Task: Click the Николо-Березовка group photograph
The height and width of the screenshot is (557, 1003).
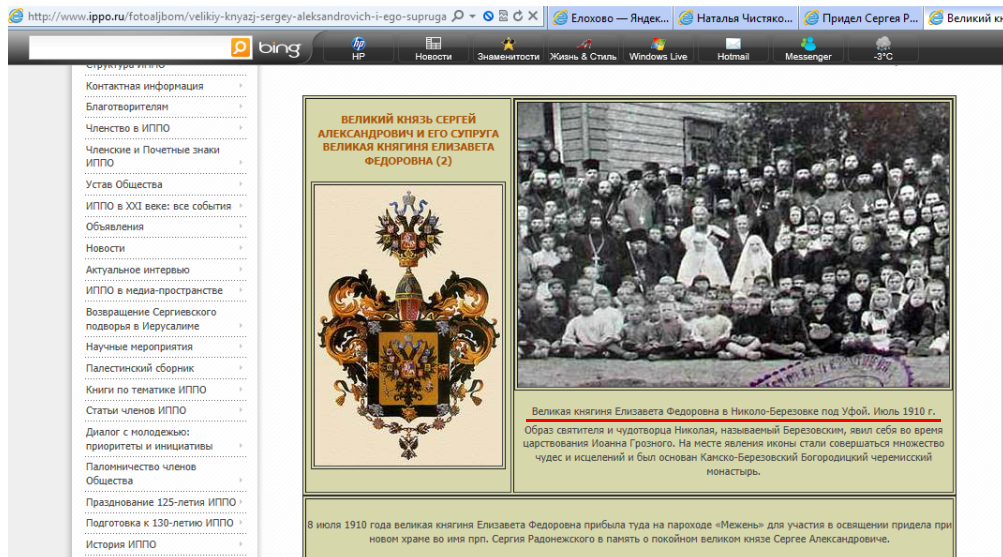Action: [x=734, y=245]
